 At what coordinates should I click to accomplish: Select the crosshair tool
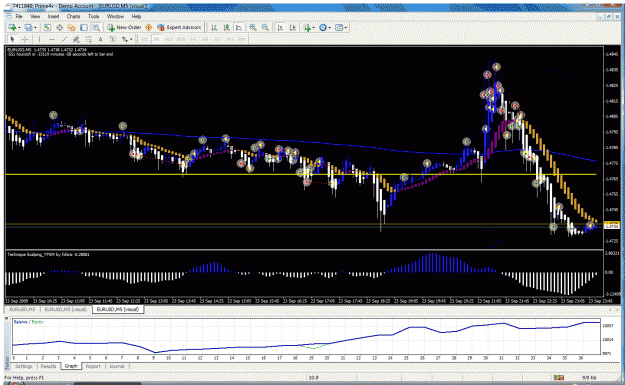point(25,39)
